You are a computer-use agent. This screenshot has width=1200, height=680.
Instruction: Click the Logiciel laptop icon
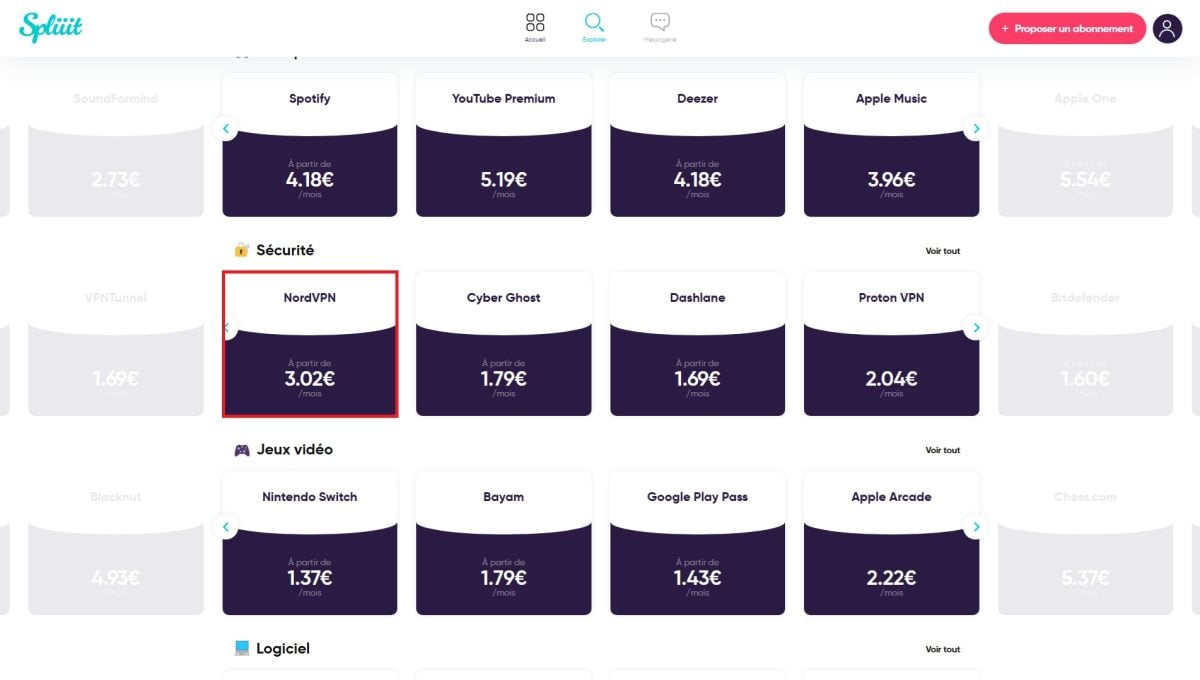point(241,649)
